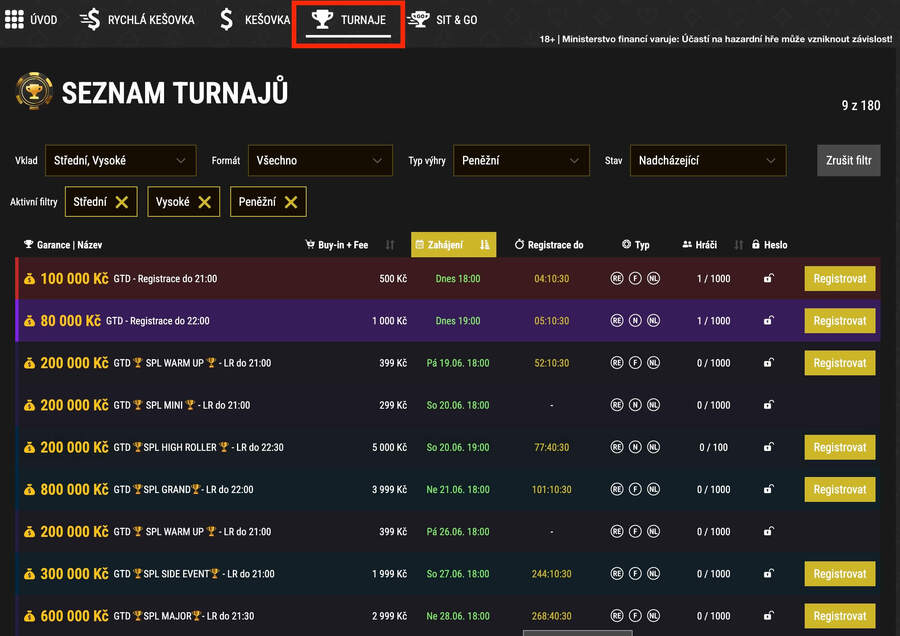Register for the 80 000 Kč tournament
This screenshot has width=900, height=636.
tap(840, 321)
